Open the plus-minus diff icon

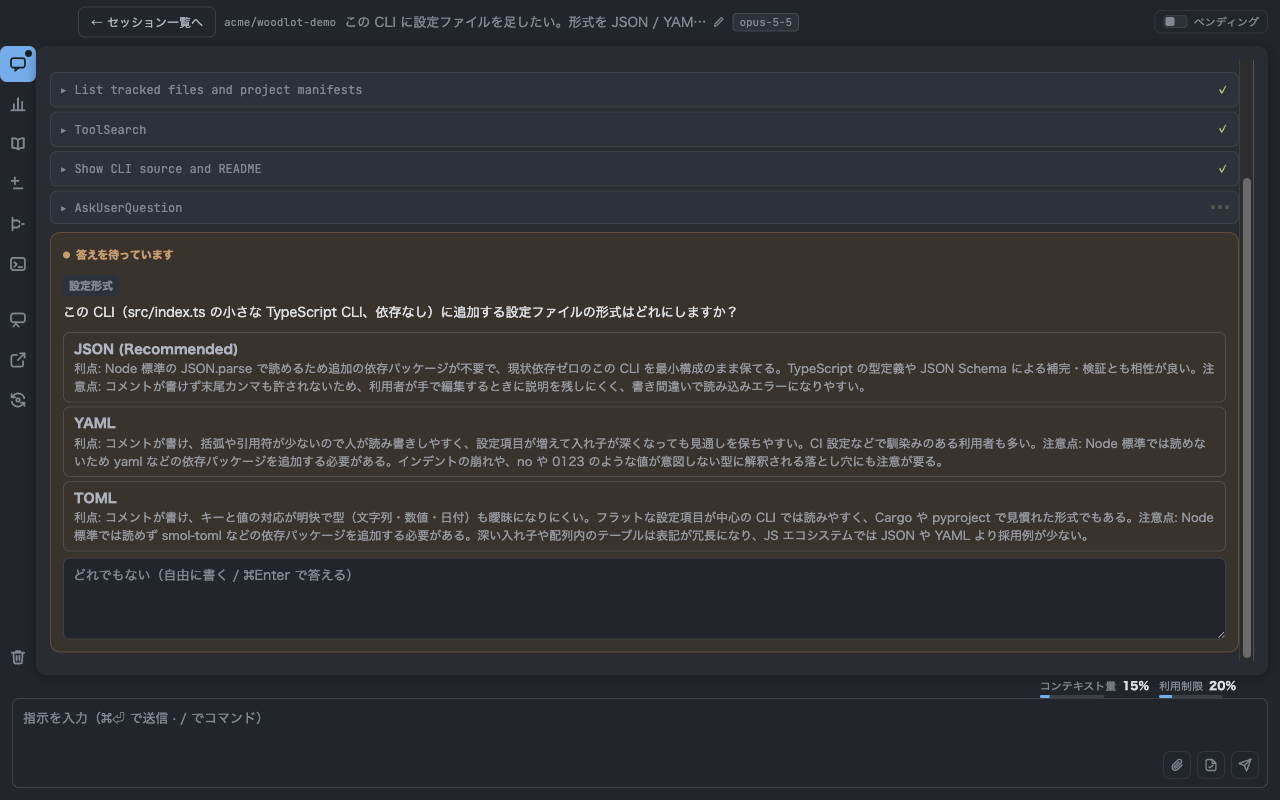point(18,184)
